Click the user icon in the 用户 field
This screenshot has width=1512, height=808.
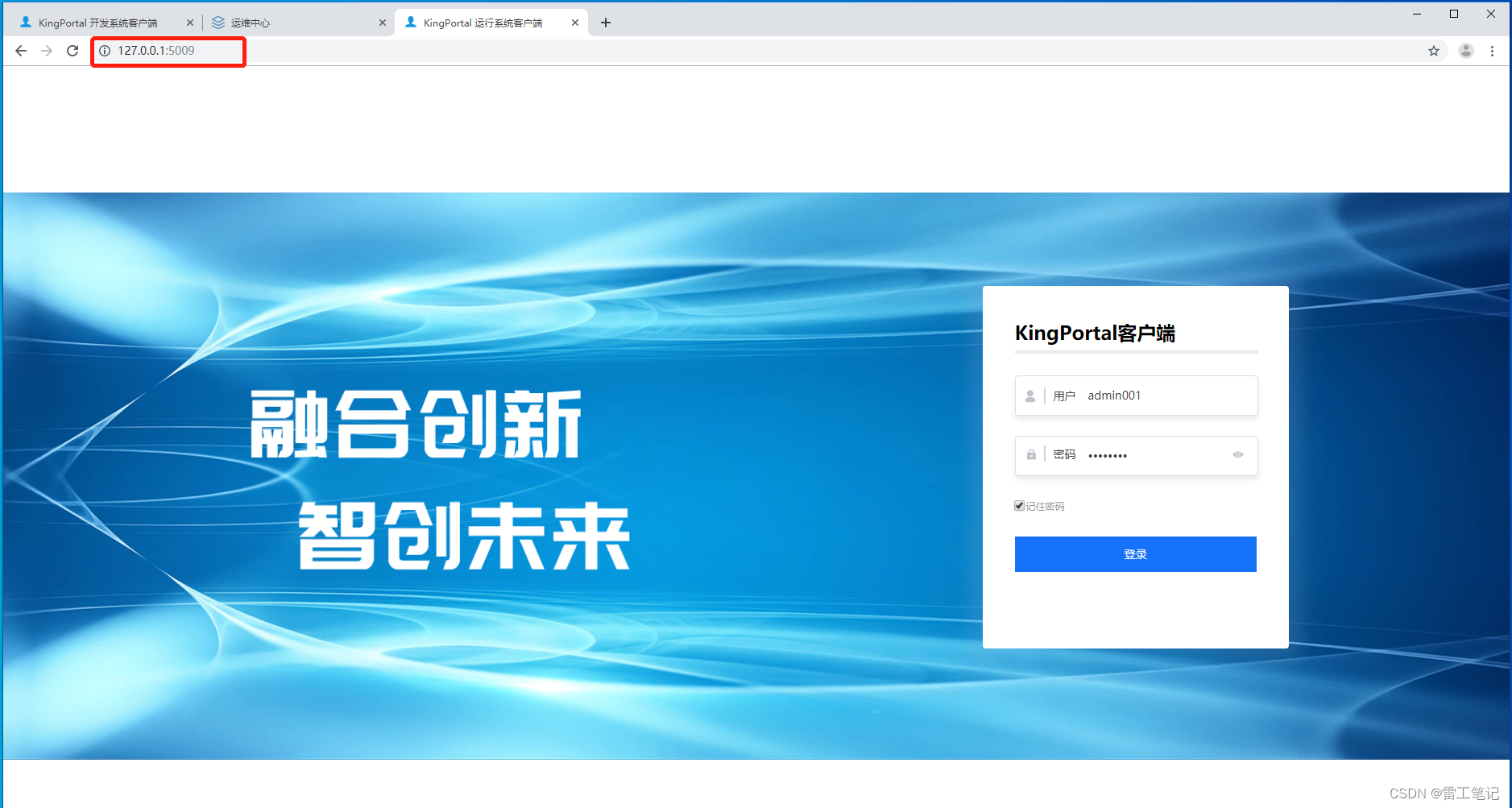[1031, 395]
